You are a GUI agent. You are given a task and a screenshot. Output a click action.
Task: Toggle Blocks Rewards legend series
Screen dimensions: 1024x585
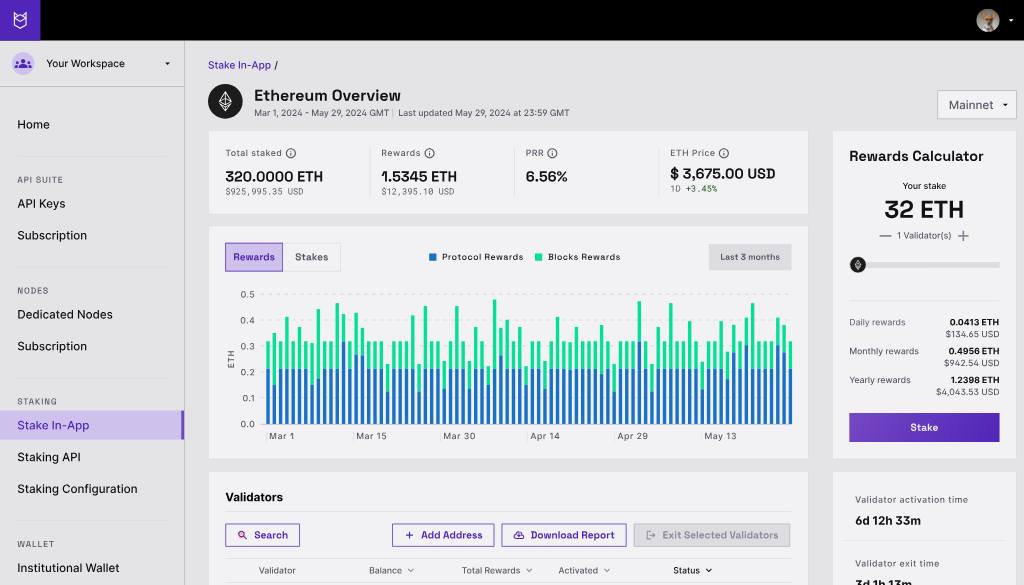click(578, 257)
